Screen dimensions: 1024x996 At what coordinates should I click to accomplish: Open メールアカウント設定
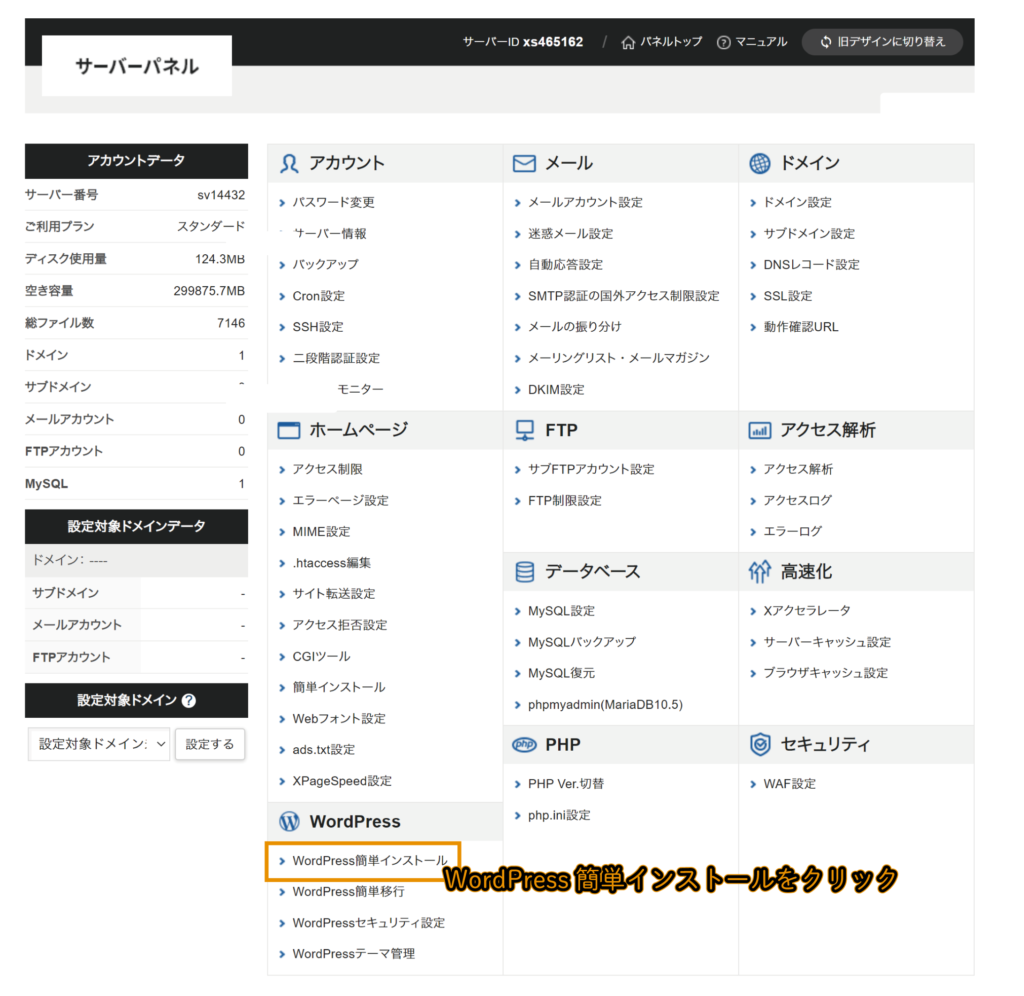[x=585, y=202]
